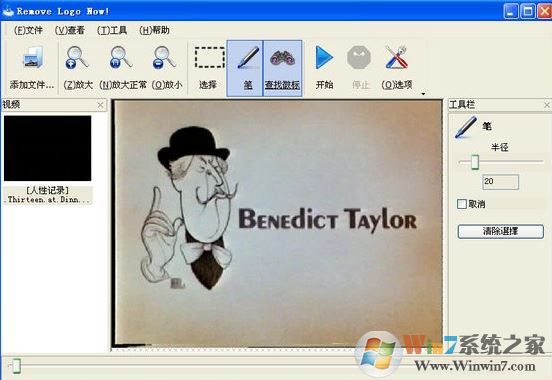Toggle the 取消 (Cancel) checkbox
552x380 pixels.
[x=462, y=204]
